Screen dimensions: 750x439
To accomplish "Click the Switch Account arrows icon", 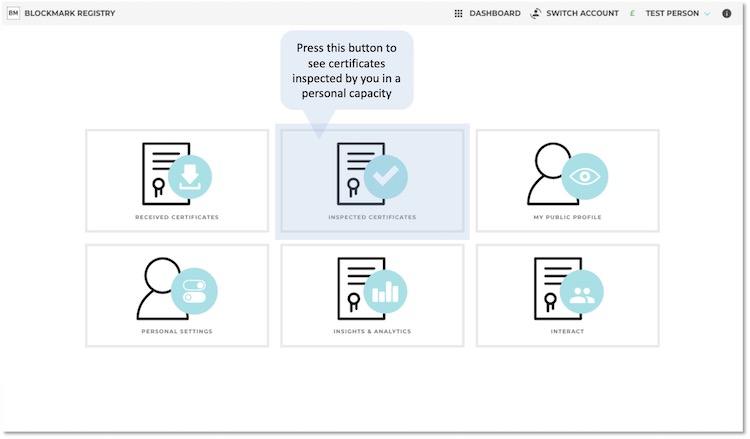I will click(x=537, y=13).
